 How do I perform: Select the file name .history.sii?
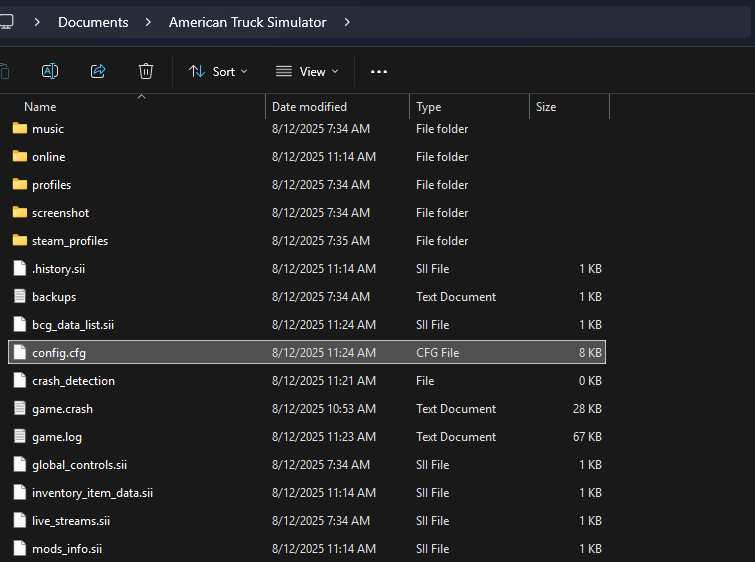(58, 269)
